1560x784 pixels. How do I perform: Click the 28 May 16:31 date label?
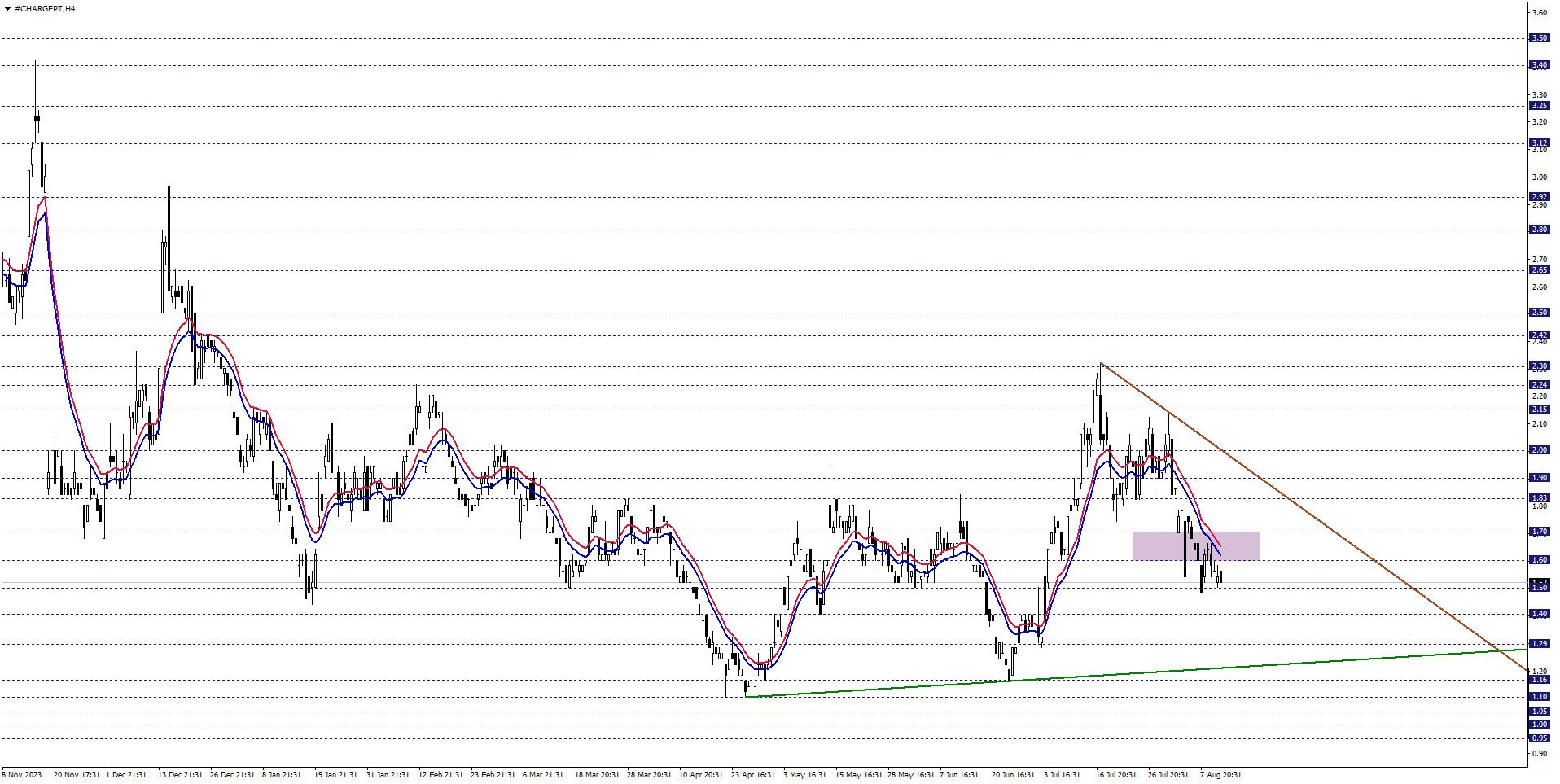click(x=911, y=775)
